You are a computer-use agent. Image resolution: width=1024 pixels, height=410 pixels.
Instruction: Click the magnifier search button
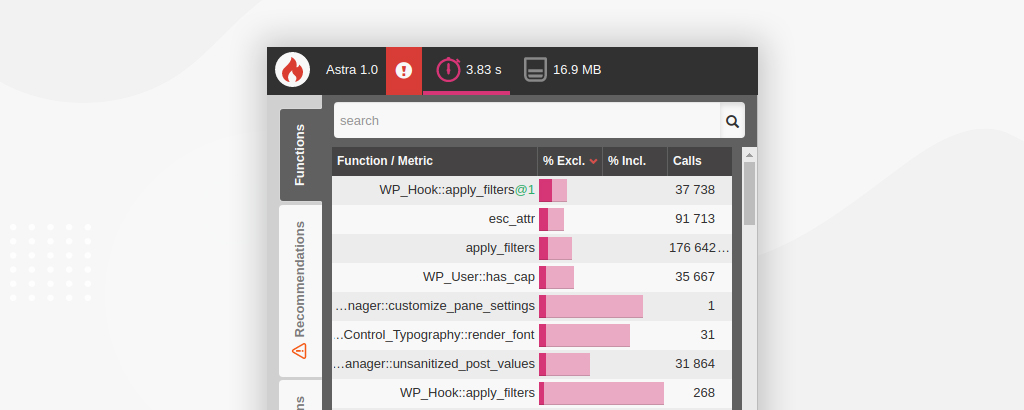pos(732,121)
